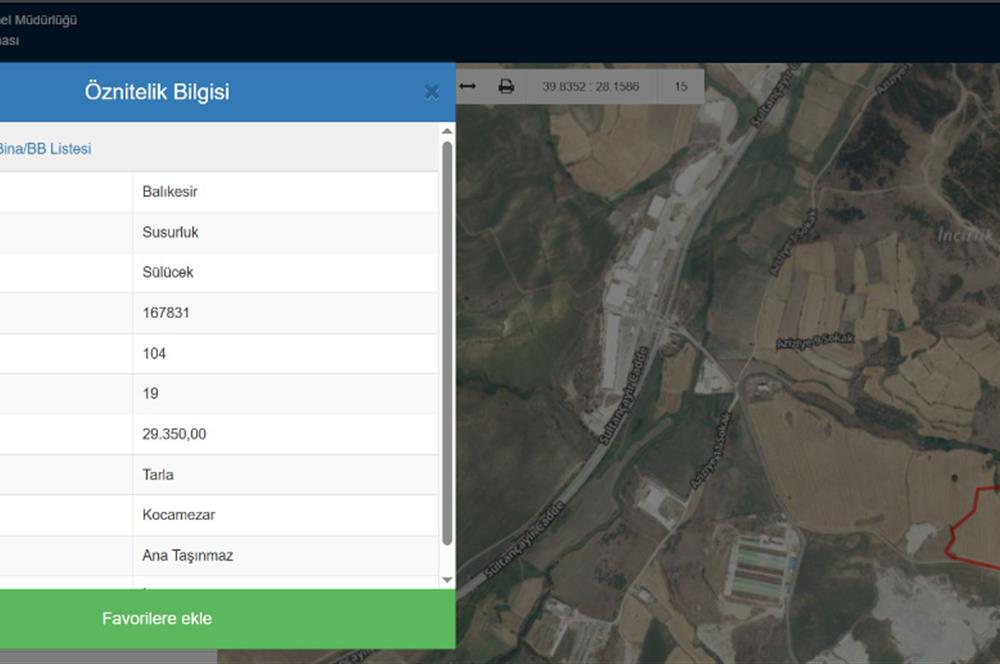
Task: Click the horizontal measure arrow icon
Action: point(467,87)
